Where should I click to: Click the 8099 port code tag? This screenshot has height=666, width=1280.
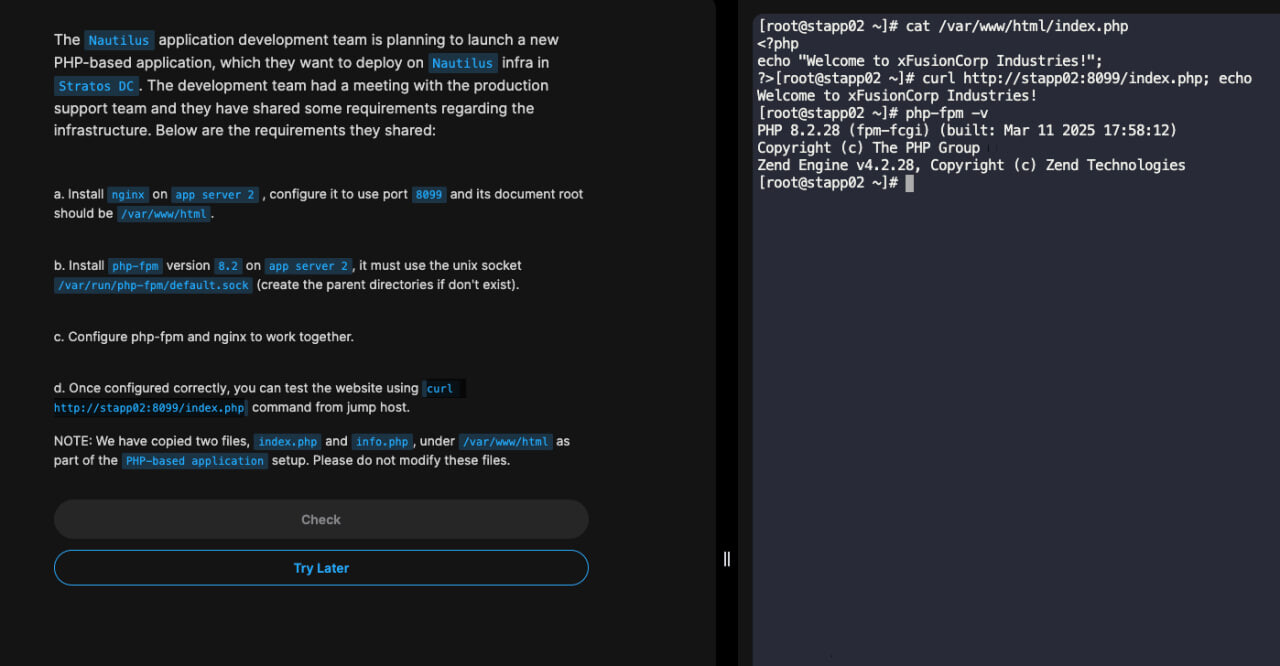pos(429,195)
